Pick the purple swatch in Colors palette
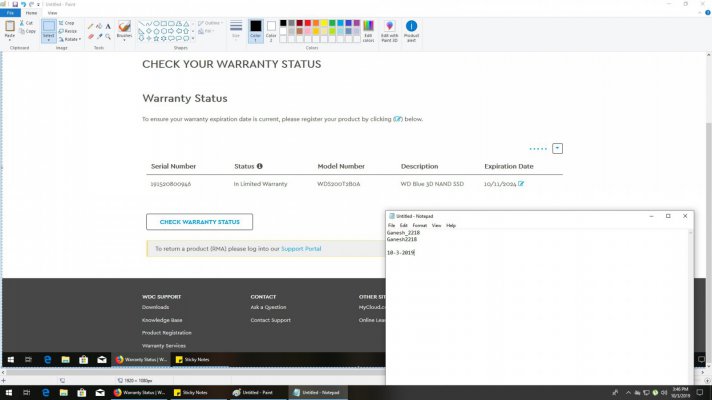Viewport: 712px width, 400px height. pyautogui.click(x=357, y=23)
